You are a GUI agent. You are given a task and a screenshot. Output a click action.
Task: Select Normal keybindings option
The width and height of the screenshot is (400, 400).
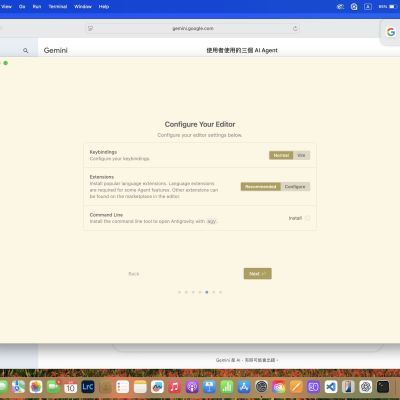tap(281, 155)
